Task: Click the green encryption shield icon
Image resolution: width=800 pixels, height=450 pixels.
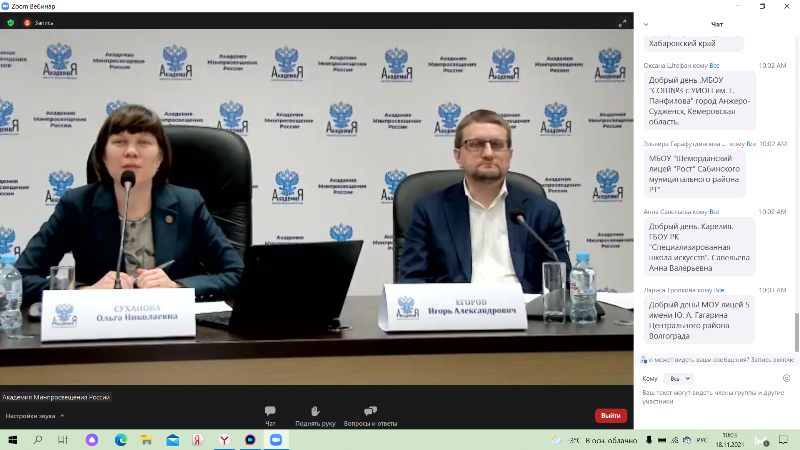Action: click(10, 21)
